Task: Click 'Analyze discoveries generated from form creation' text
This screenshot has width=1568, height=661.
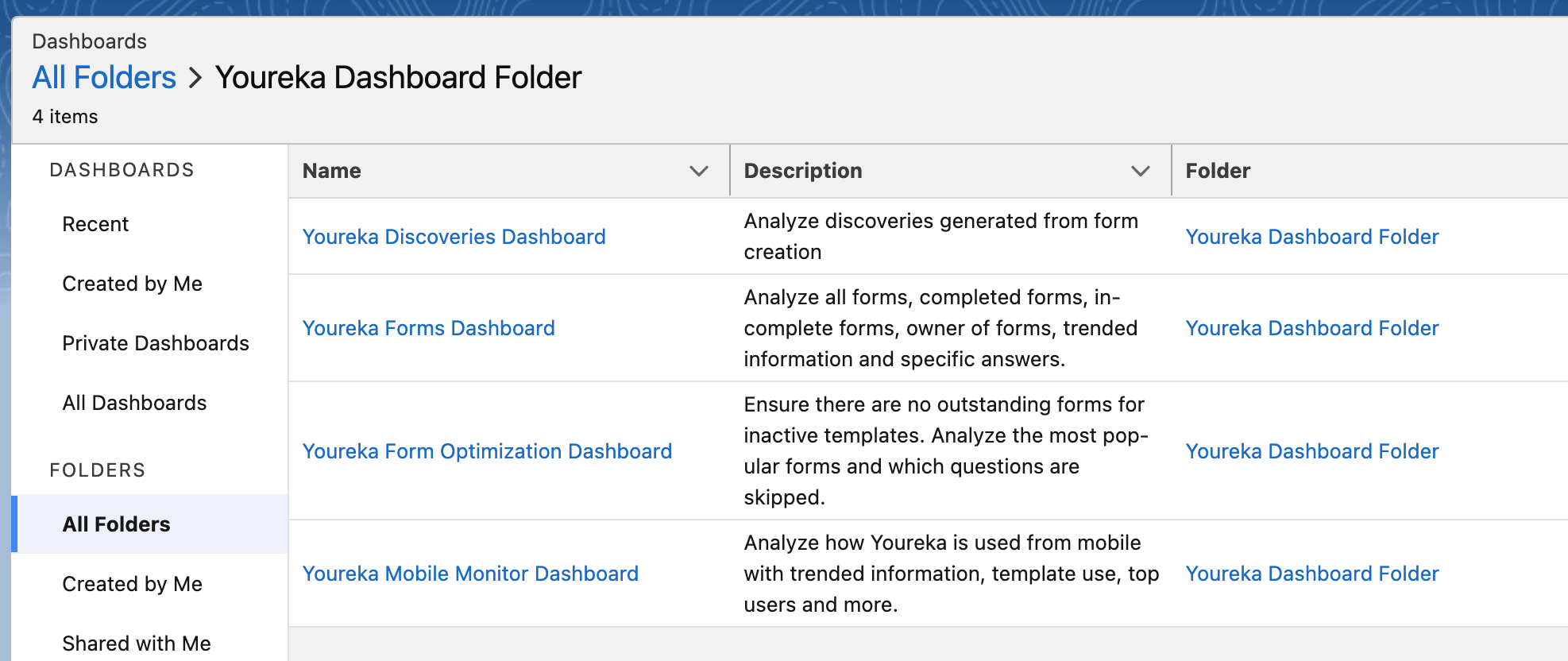Action: [x=941, y=236]
